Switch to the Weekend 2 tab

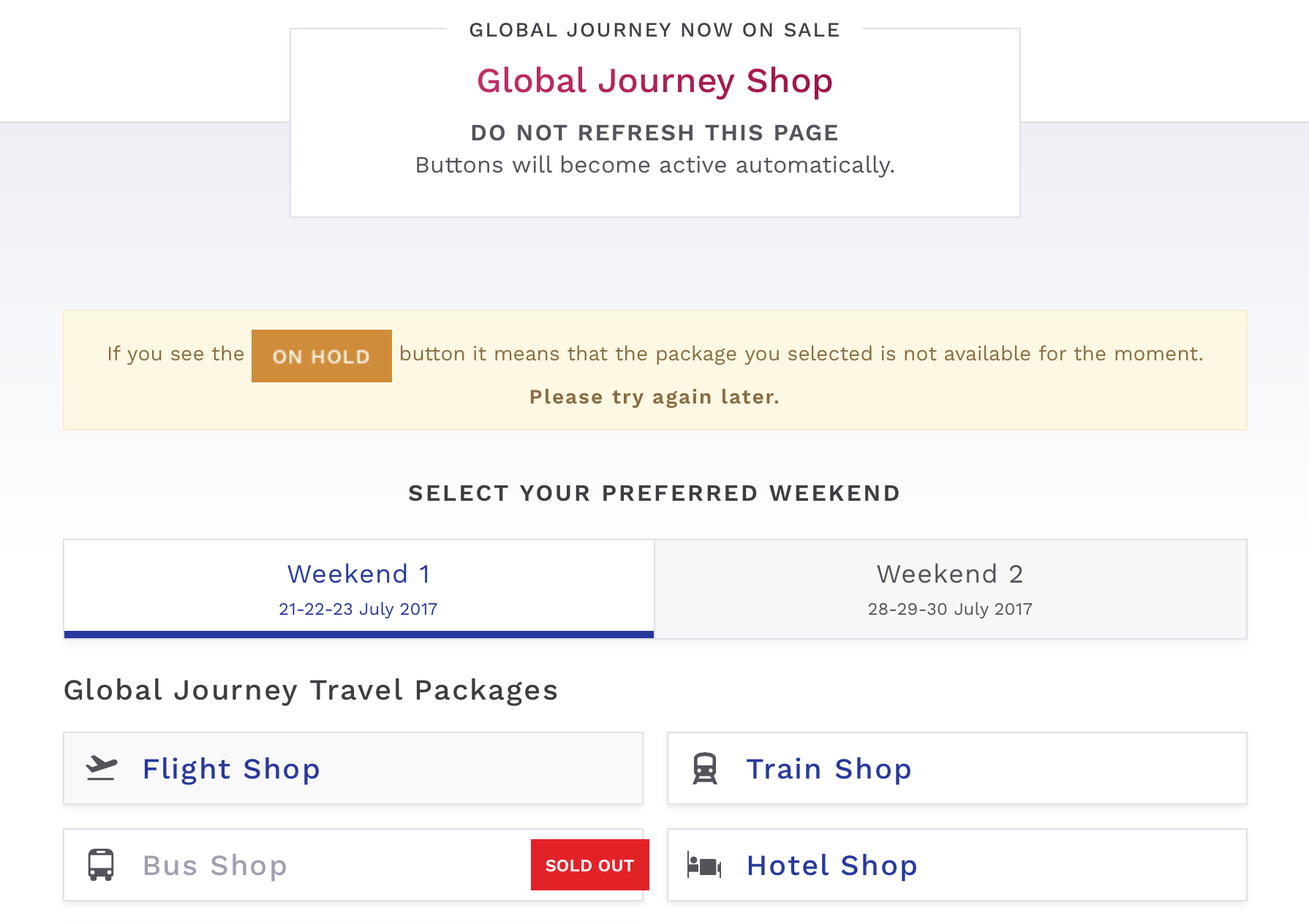point(951,589)
